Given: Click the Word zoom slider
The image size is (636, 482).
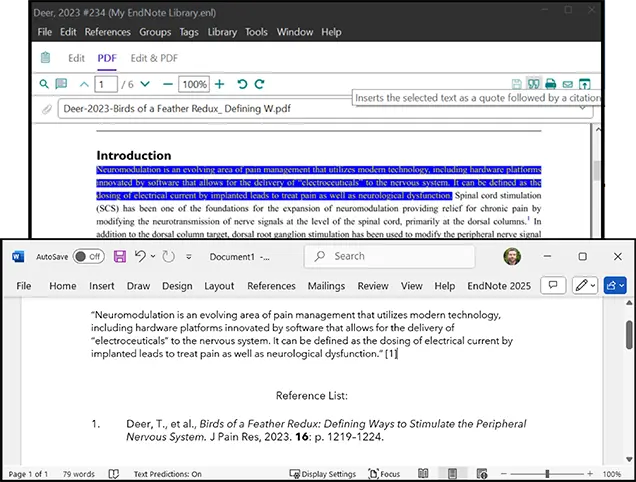Looking at the screenshot, I should pyautogui.click(x=546, y=473).
